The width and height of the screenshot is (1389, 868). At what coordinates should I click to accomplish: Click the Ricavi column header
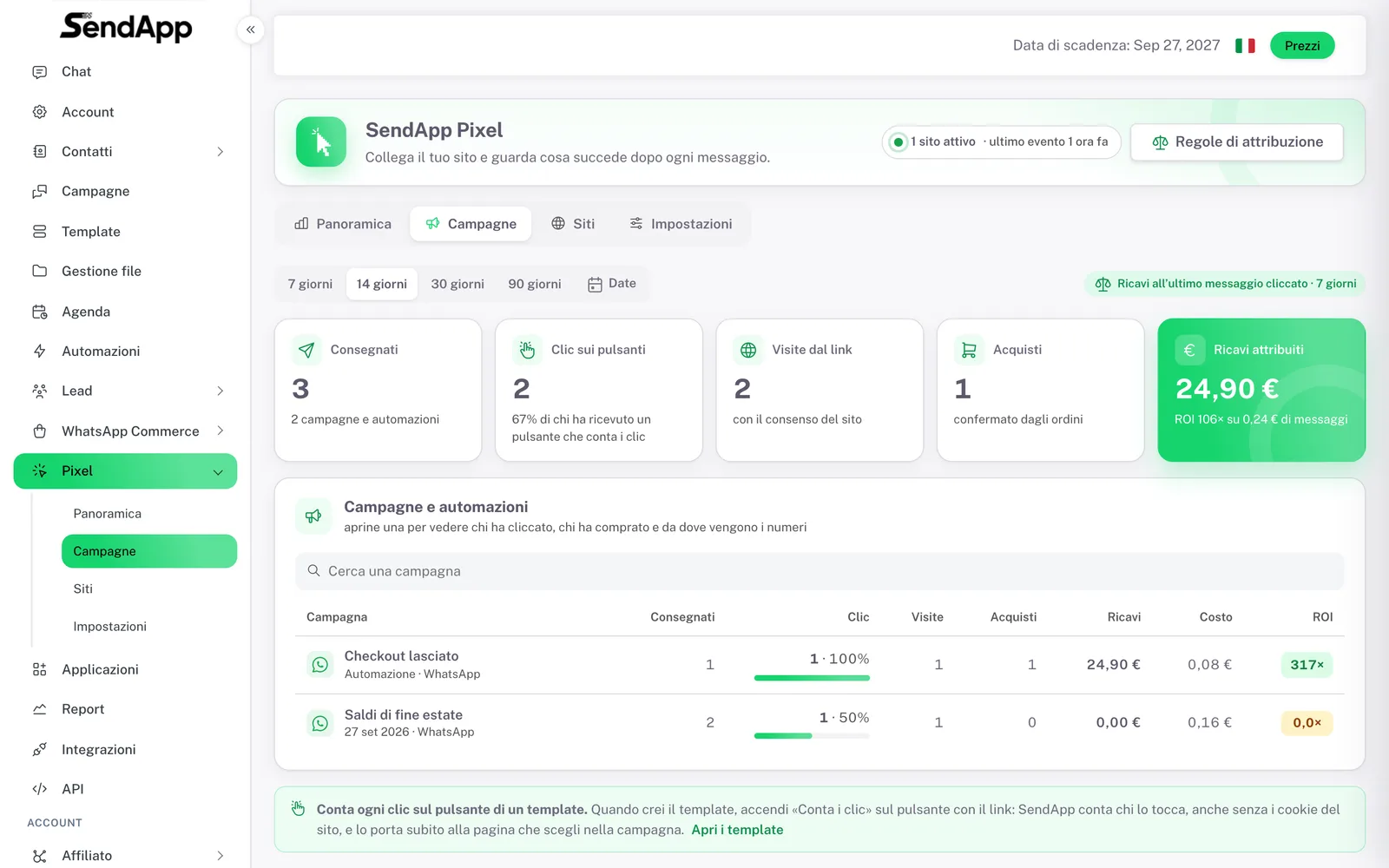pyautogui.click(x=1124, y=617)
